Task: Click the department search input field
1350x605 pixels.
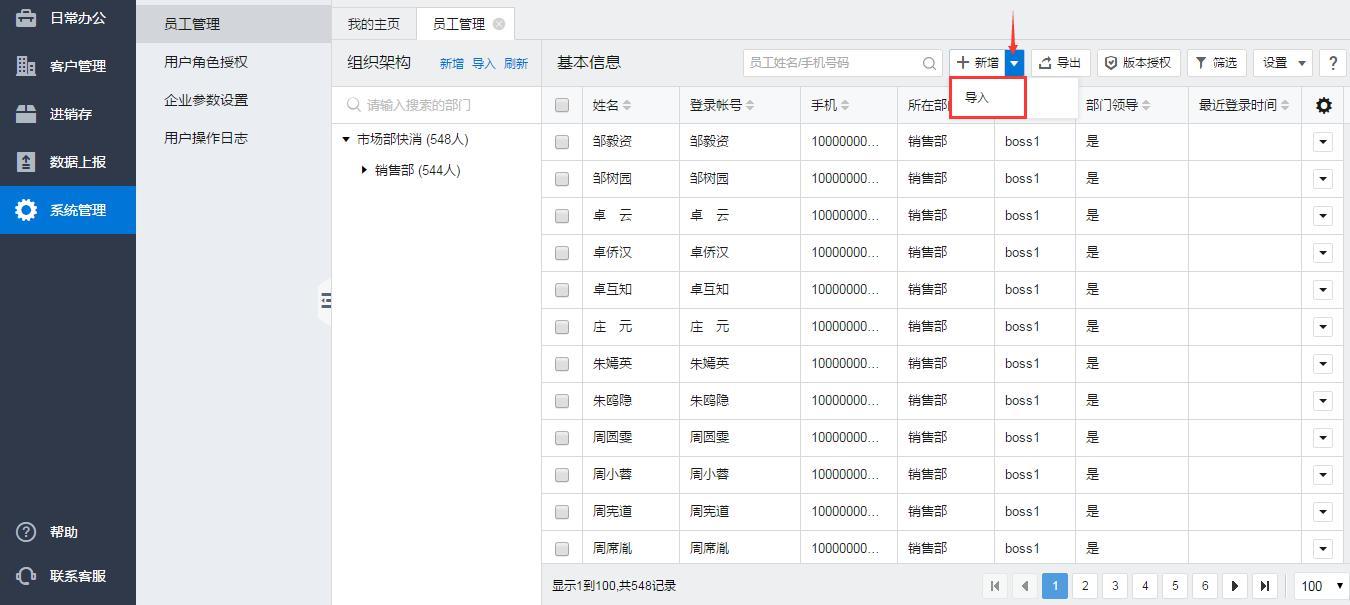Action: [x=445, y=105]
